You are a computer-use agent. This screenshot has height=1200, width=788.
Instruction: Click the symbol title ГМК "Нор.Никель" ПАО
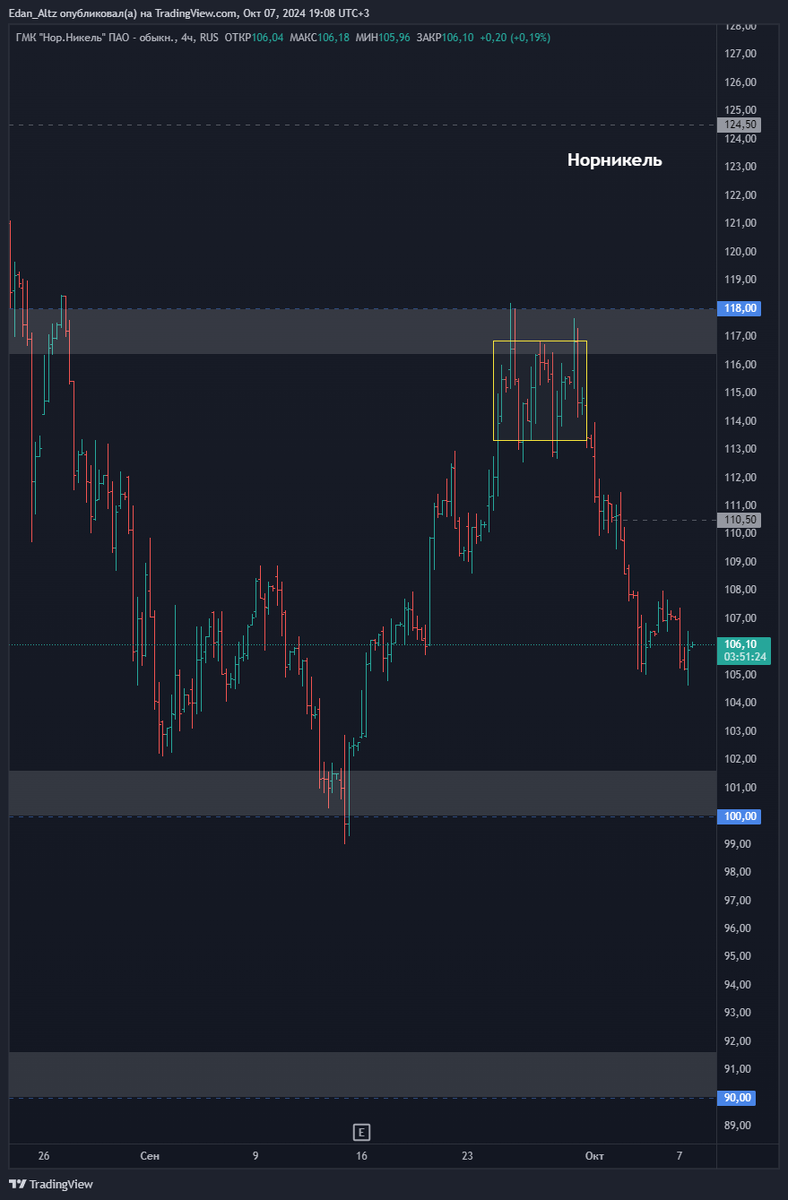[76, 37]
